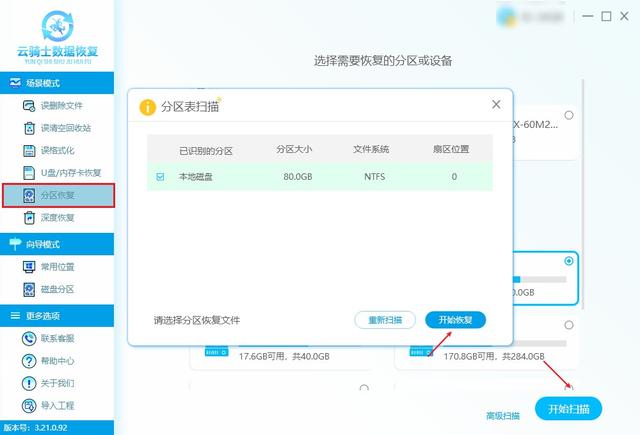Choose 误格式化 menu label
Screen dimensions: 640x435
click(x=57, y=151)
